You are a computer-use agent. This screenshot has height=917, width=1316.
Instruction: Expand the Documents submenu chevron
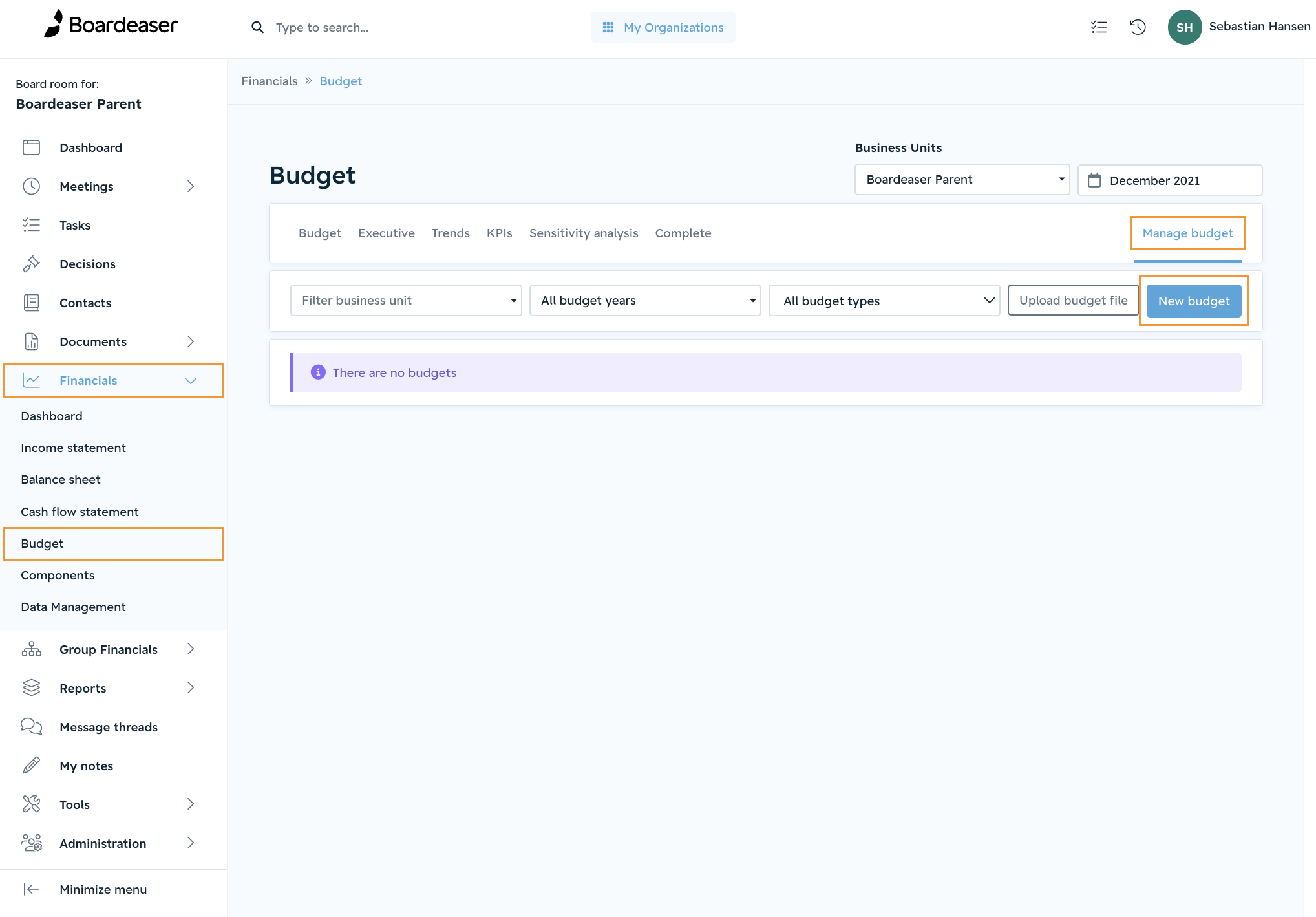point(191,341)
